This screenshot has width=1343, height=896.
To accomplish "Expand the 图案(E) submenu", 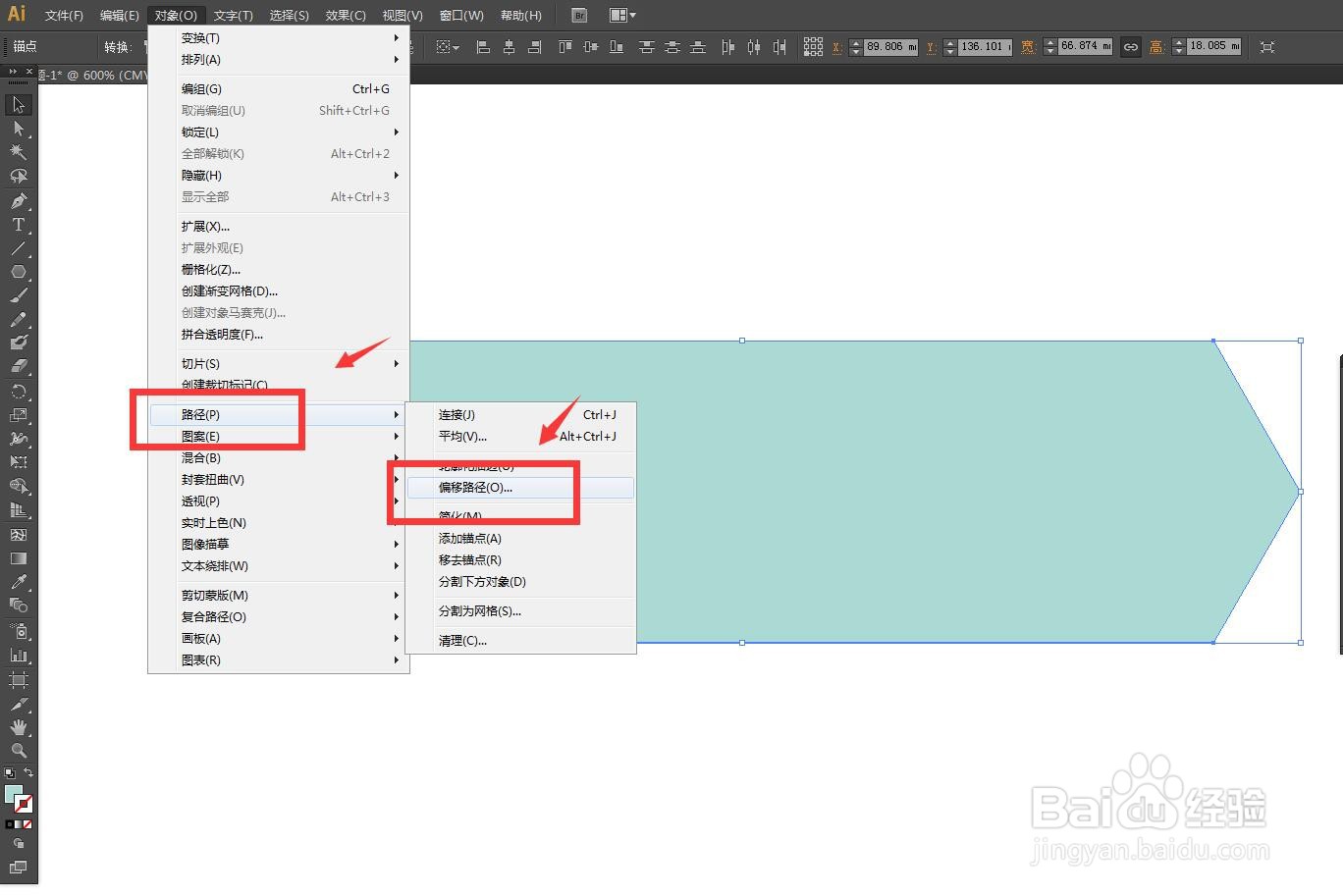I will (278, 437).
